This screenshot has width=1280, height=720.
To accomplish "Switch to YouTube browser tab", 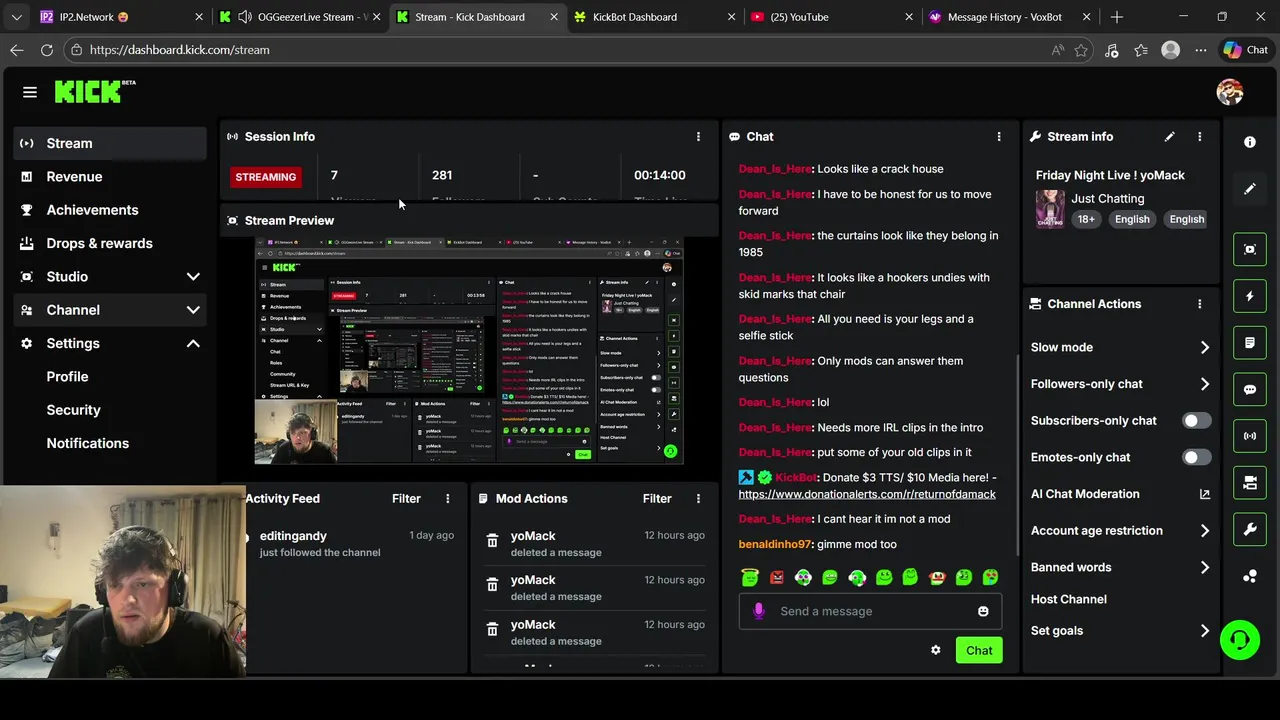I will tap(830, 17).
